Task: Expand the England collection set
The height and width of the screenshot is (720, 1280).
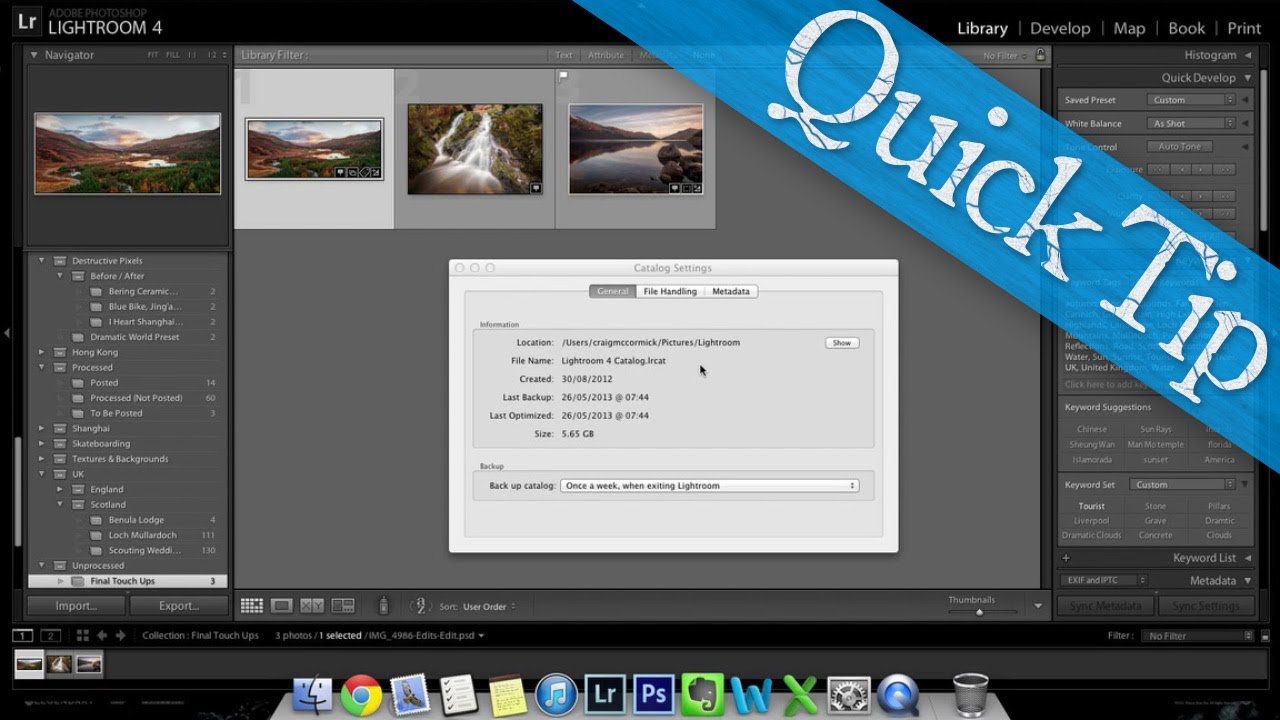Action: click(x=60, y=490)
